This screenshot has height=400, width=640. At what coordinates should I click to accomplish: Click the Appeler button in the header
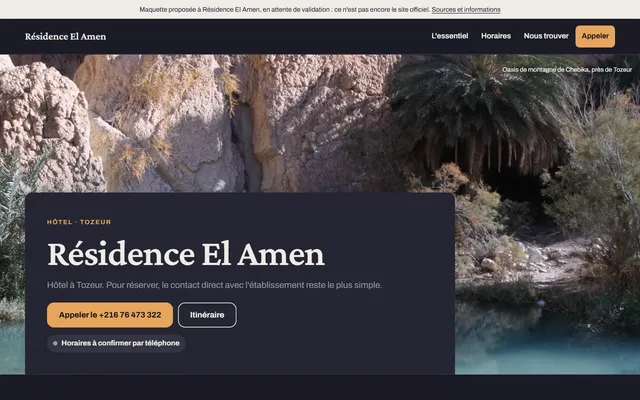tap(595, 36)
